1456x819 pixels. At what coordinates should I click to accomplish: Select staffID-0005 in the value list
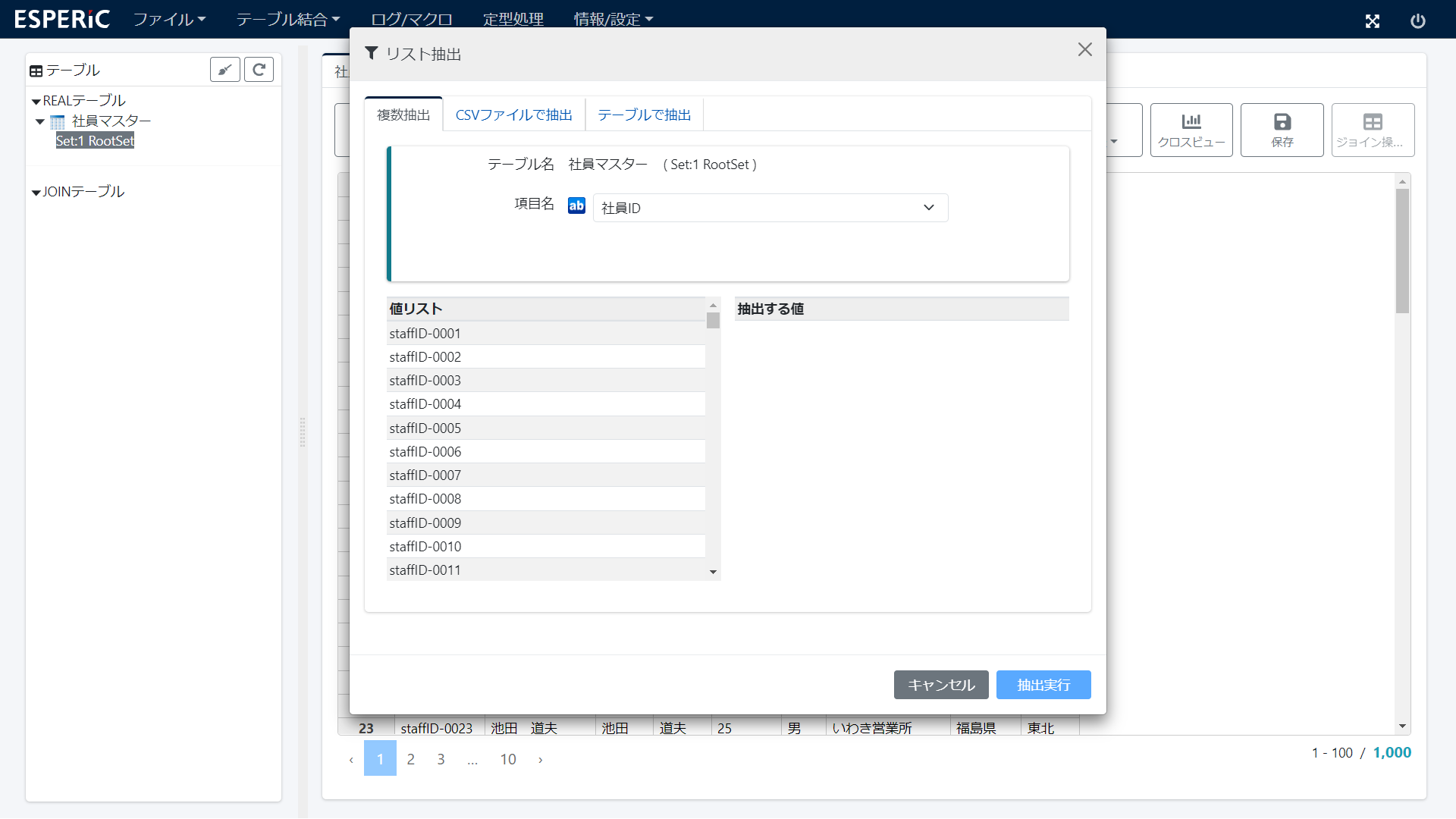(x=545, y=428)
